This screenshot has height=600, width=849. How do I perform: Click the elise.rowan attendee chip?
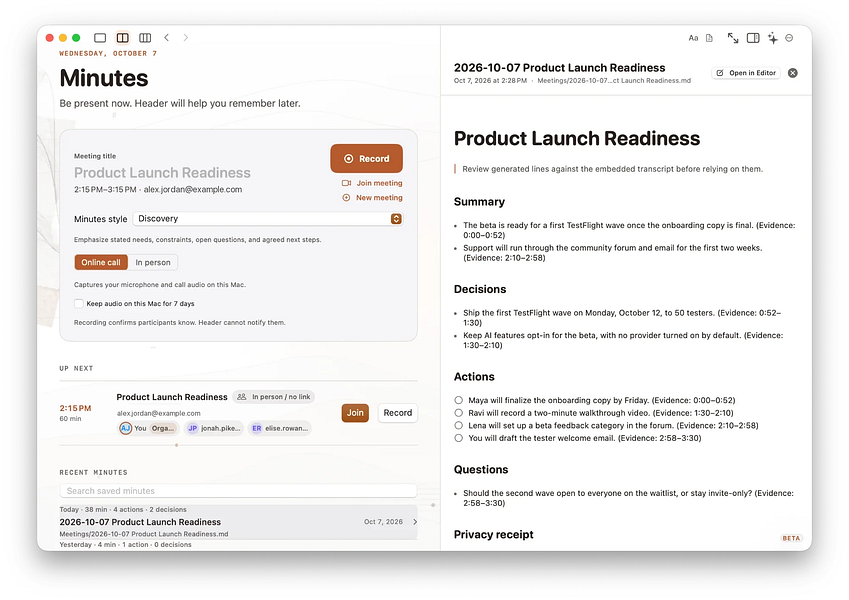[279, 428]
